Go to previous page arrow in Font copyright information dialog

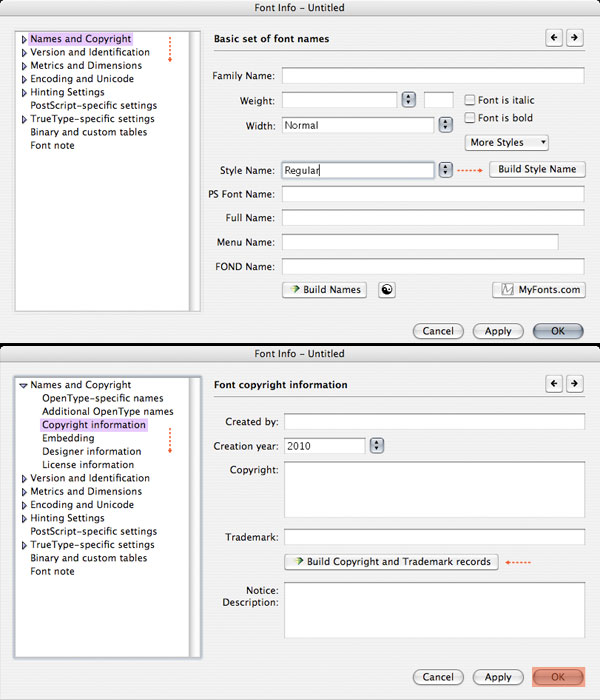pyautogui.click(x=554, y=383)
